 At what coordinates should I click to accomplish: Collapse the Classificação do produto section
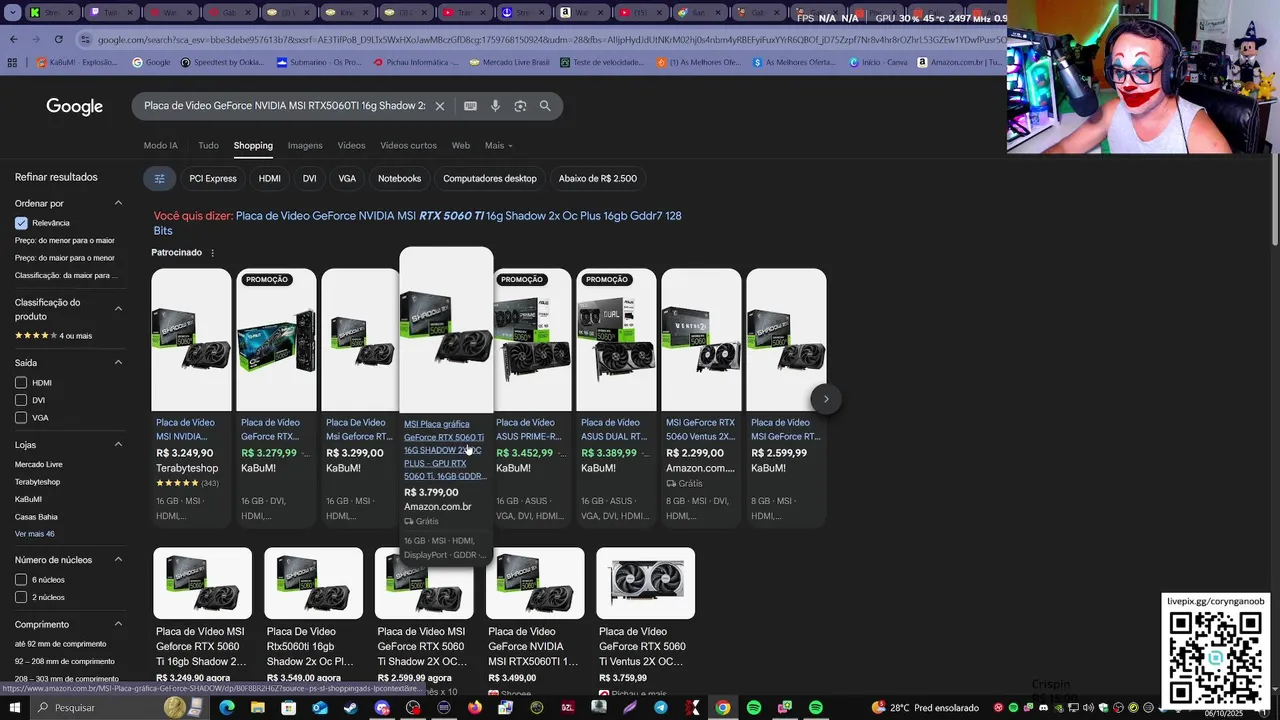(118, 309)
